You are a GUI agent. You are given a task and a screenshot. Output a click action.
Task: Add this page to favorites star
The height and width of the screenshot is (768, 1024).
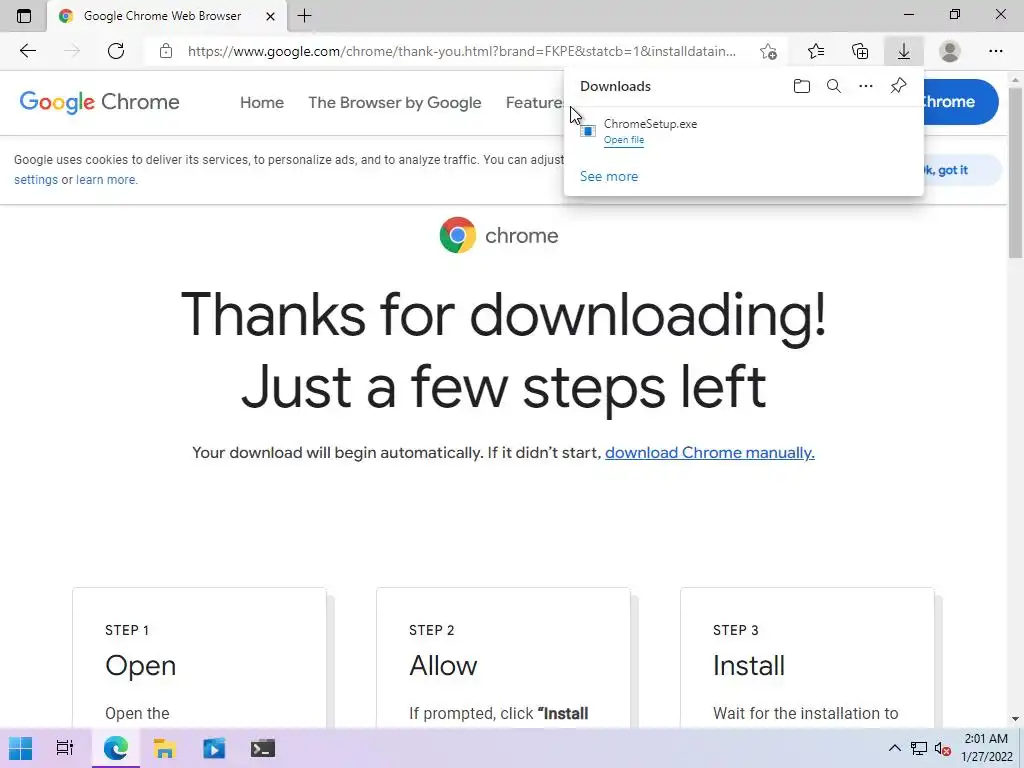(769, 52)
